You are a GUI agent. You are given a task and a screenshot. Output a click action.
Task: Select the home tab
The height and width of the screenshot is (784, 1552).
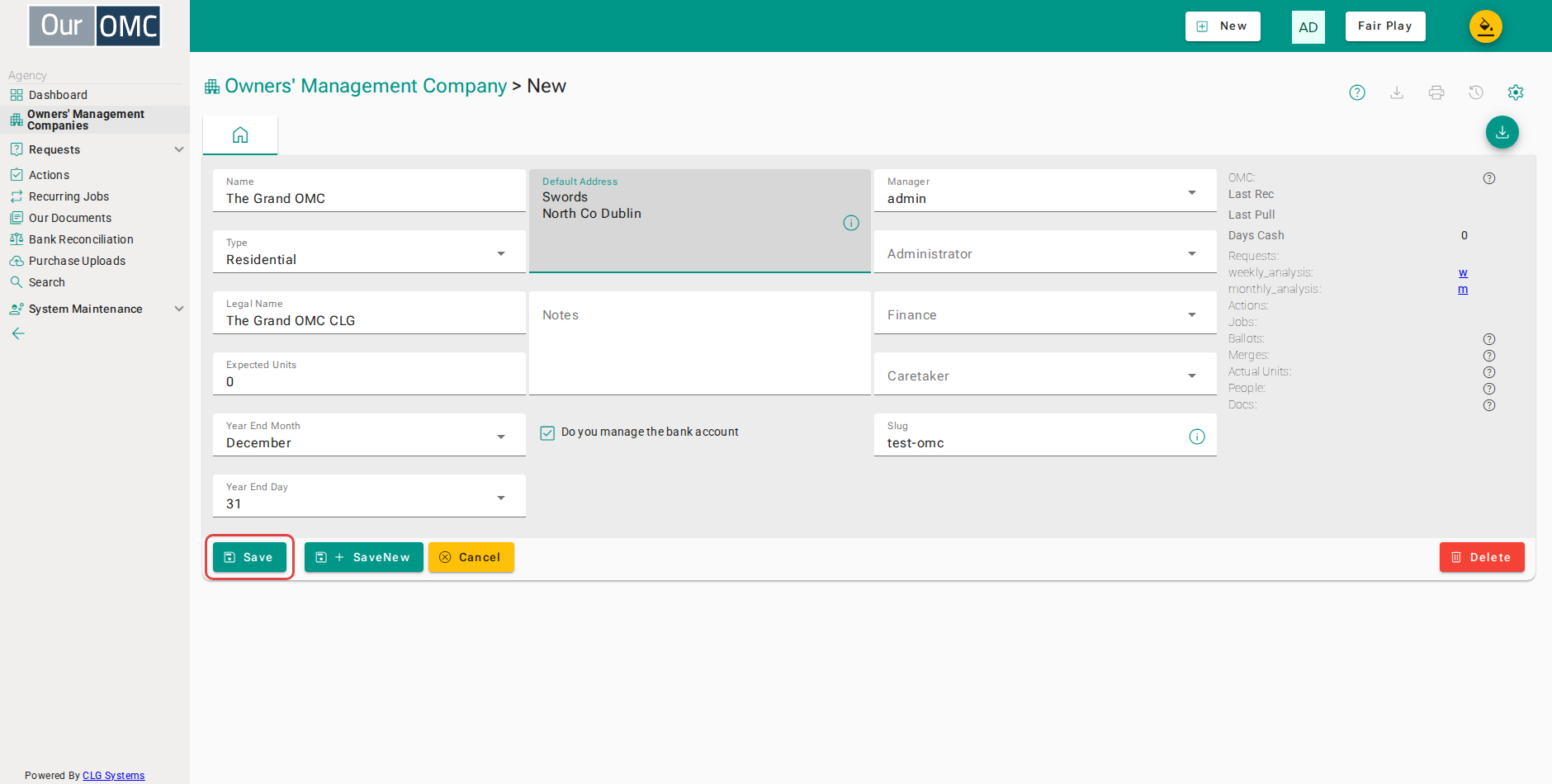pos(240,135)
